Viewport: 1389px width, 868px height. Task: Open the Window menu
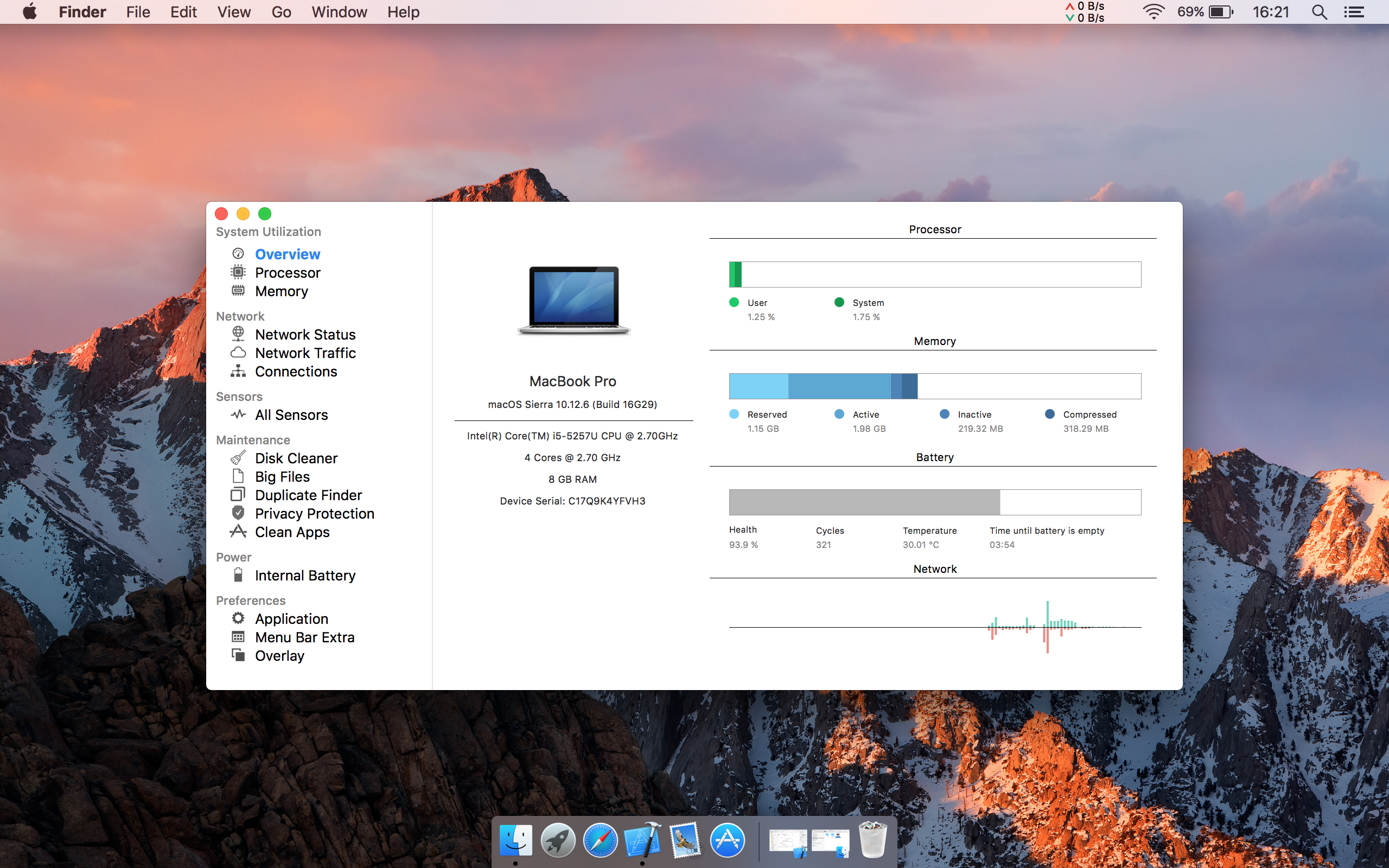click(x=339, y=12)
